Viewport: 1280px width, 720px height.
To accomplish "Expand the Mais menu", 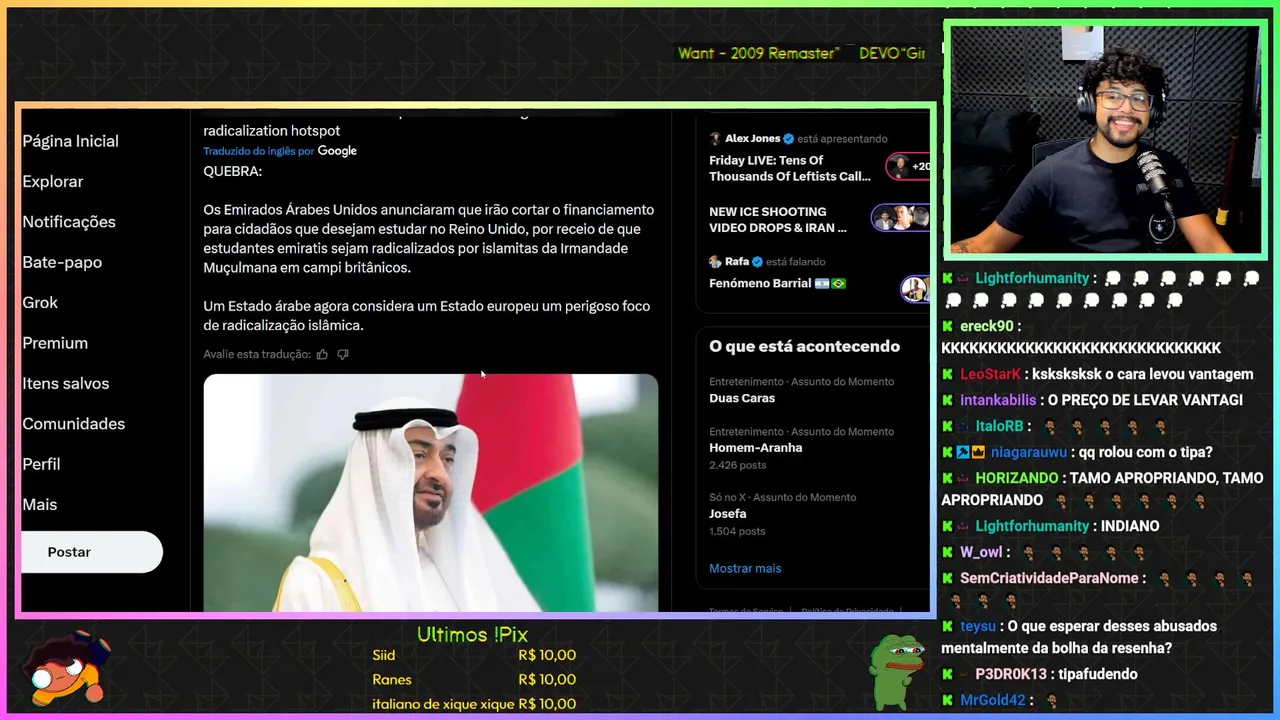I will (40, 504).
